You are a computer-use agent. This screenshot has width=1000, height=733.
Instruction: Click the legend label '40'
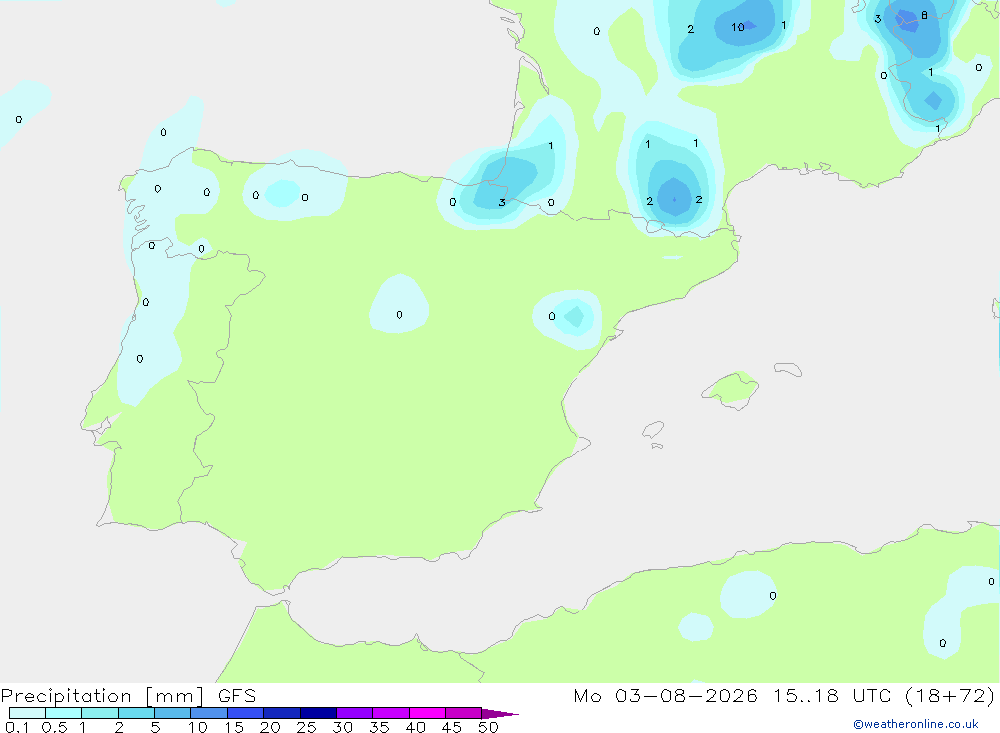tap(415, 727)
